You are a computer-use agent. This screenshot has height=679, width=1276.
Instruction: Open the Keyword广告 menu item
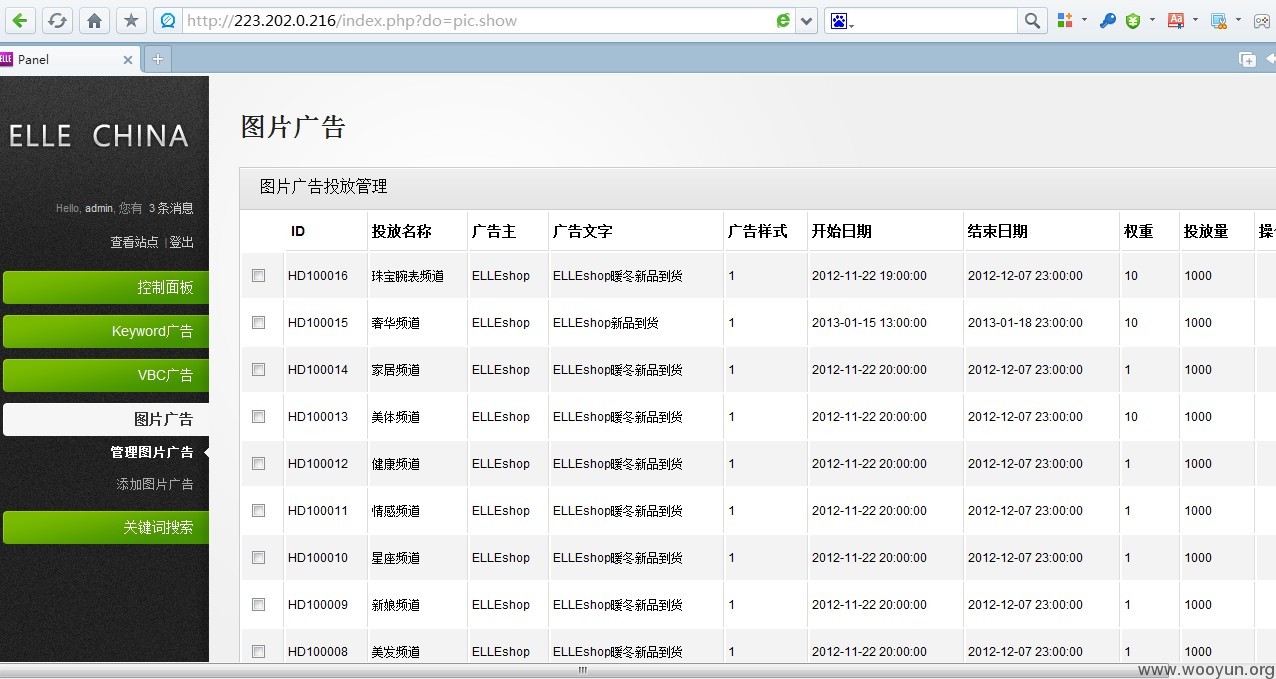coord(106,332)
